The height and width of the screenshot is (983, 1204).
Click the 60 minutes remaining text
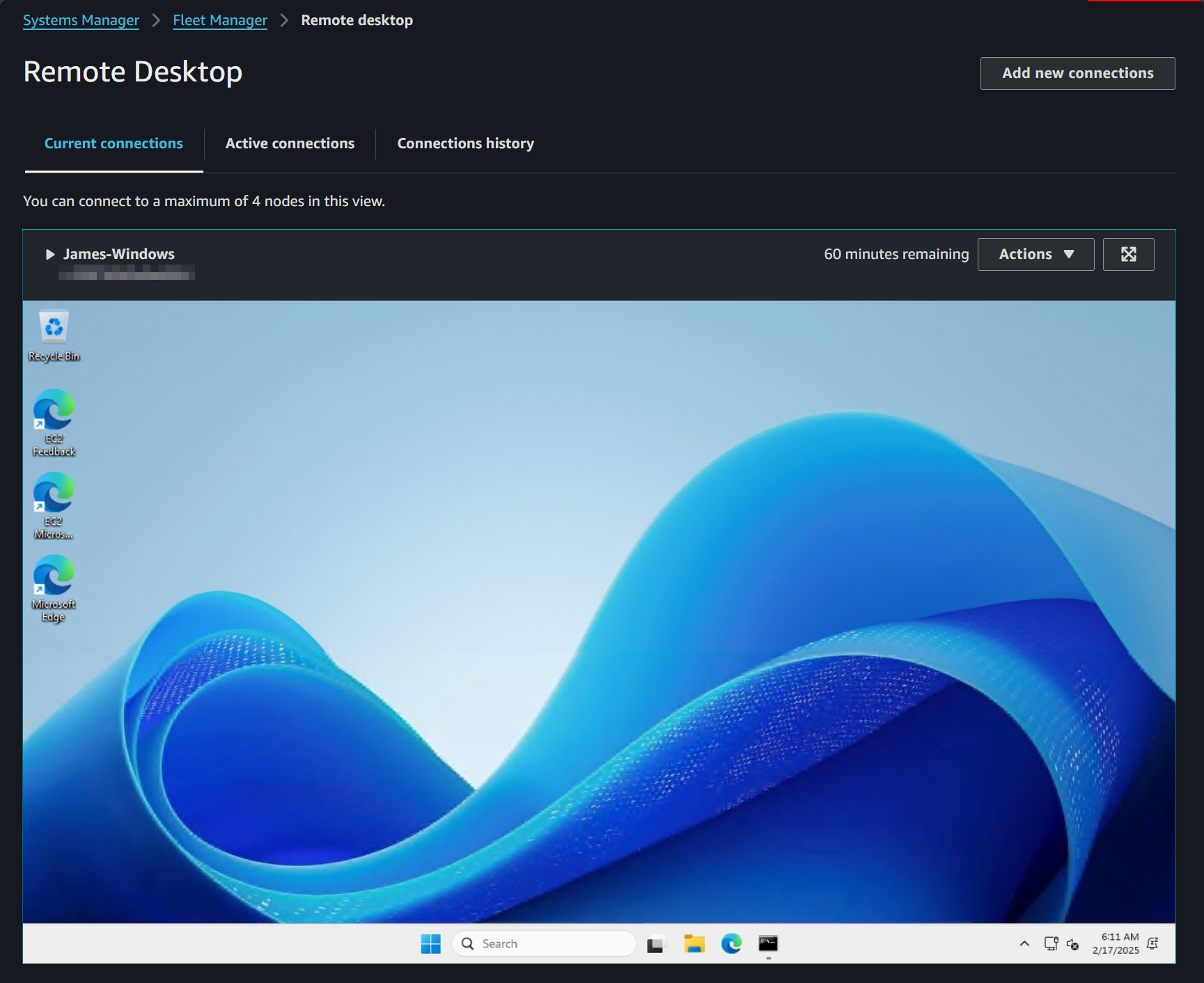tap(896, 254)
